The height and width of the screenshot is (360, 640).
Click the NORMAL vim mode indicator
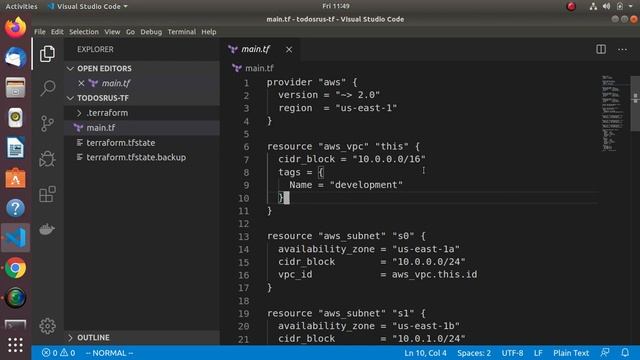point(109,353)
